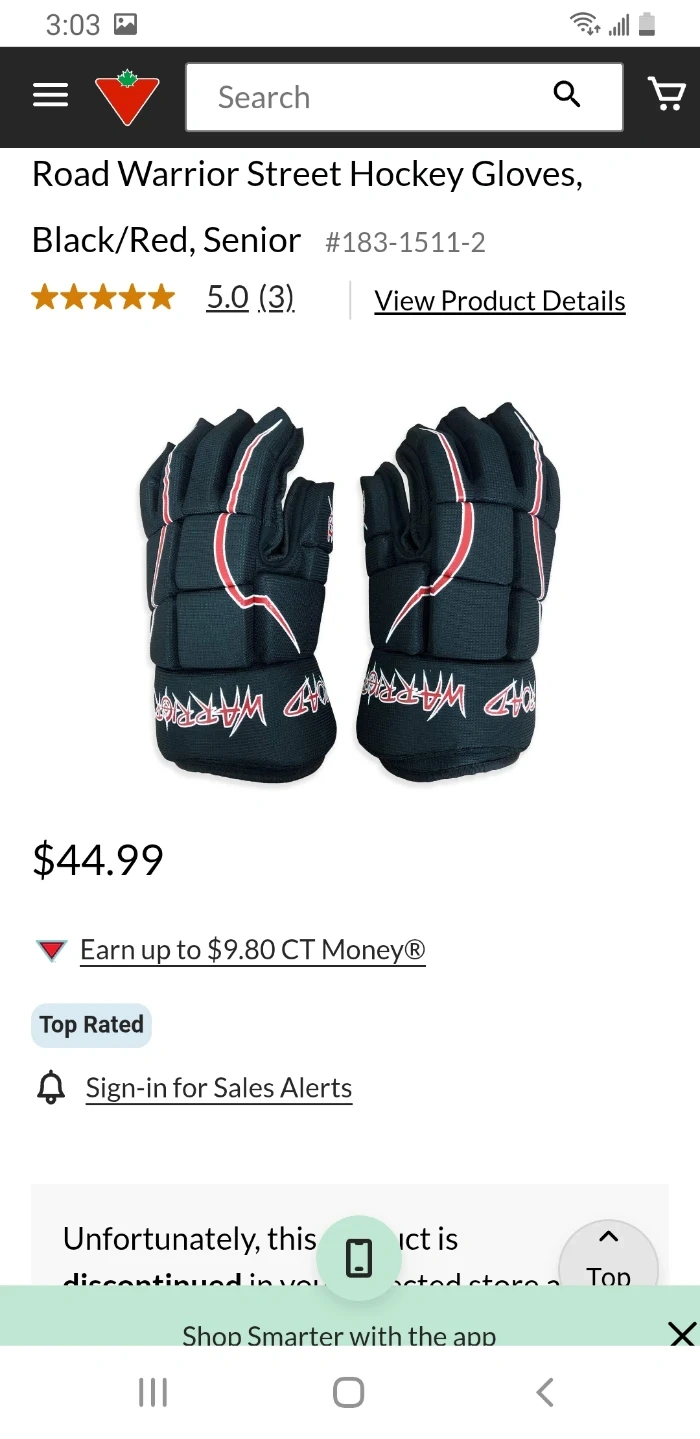Tap Sign-in for Sales Alerts link

[219, 1088]
